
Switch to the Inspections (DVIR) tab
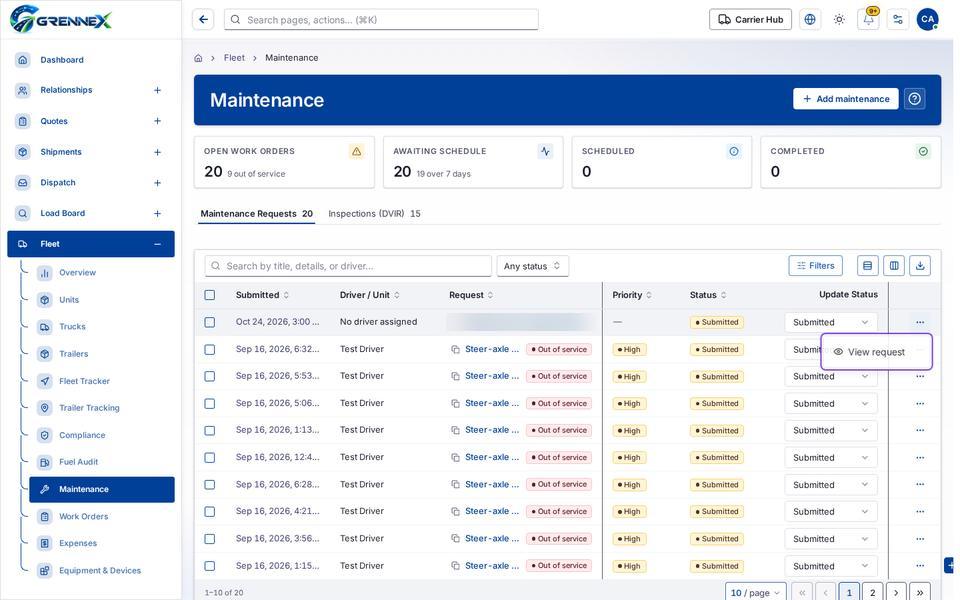point(374,214)
